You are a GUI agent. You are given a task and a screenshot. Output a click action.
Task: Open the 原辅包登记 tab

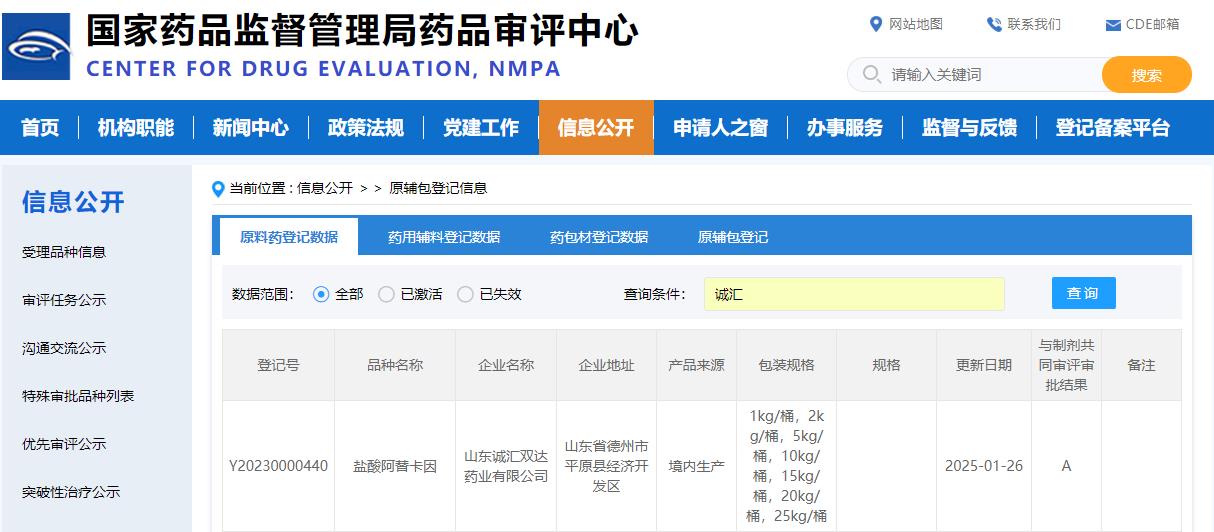[733, 237]
